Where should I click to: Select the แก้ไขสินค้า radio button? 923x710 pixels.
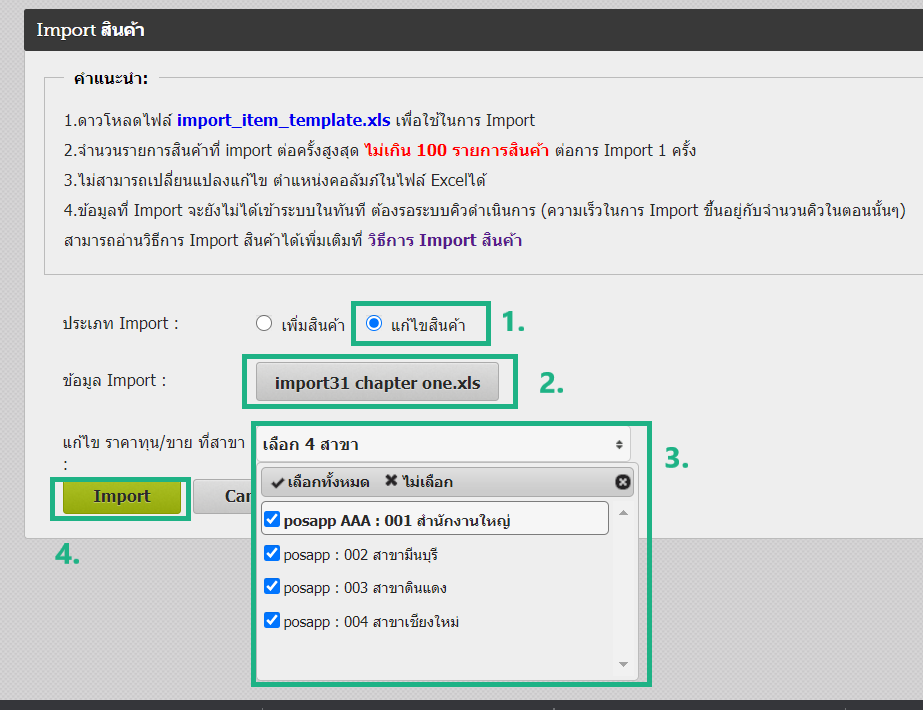tap(374, 323)
